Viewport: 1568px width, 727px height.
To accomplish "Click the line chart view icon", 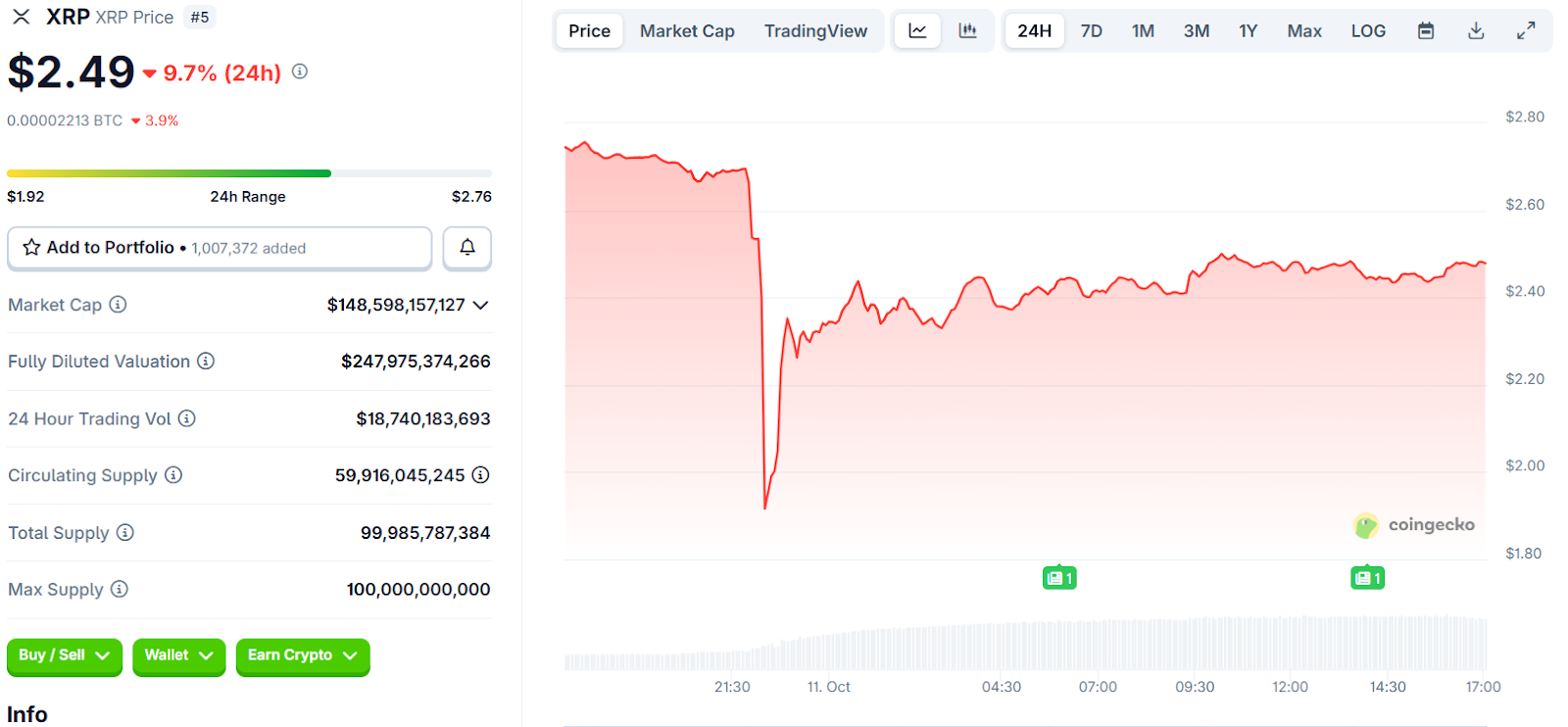I will pos(917,30).
